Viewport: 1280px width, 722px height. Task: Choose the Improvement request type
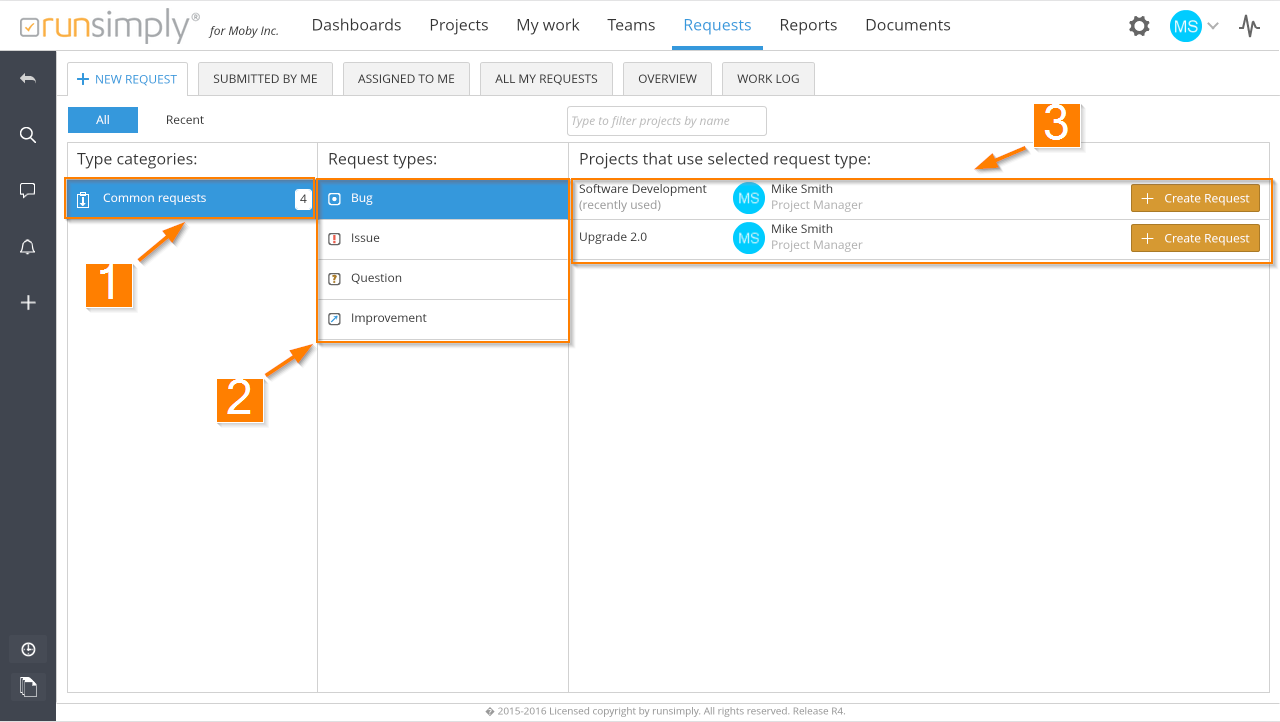(443, 319)
